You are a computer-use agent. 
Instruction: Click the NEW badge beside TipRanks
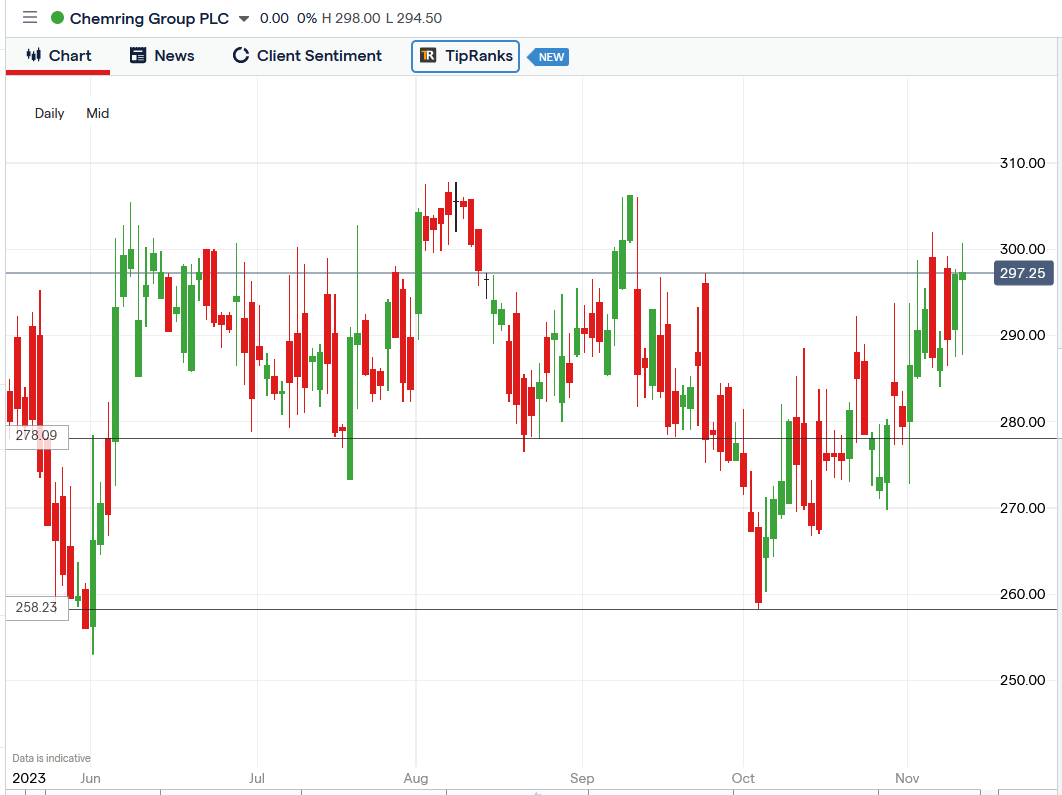point(549,57)
